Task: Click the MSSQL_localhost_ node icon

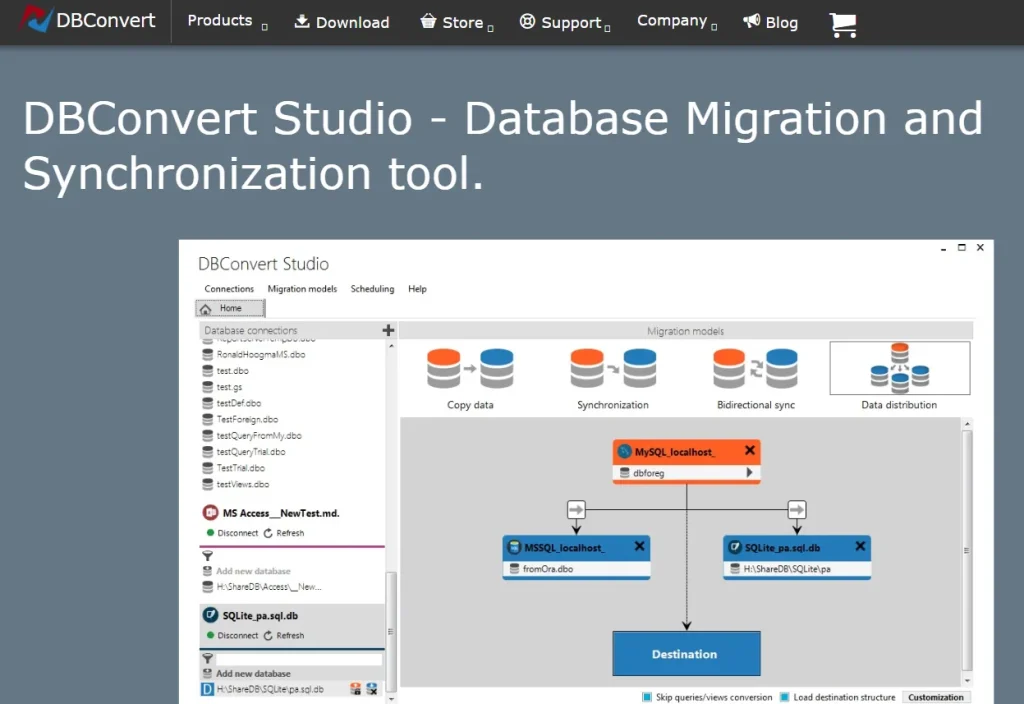Action: (514, 547)
